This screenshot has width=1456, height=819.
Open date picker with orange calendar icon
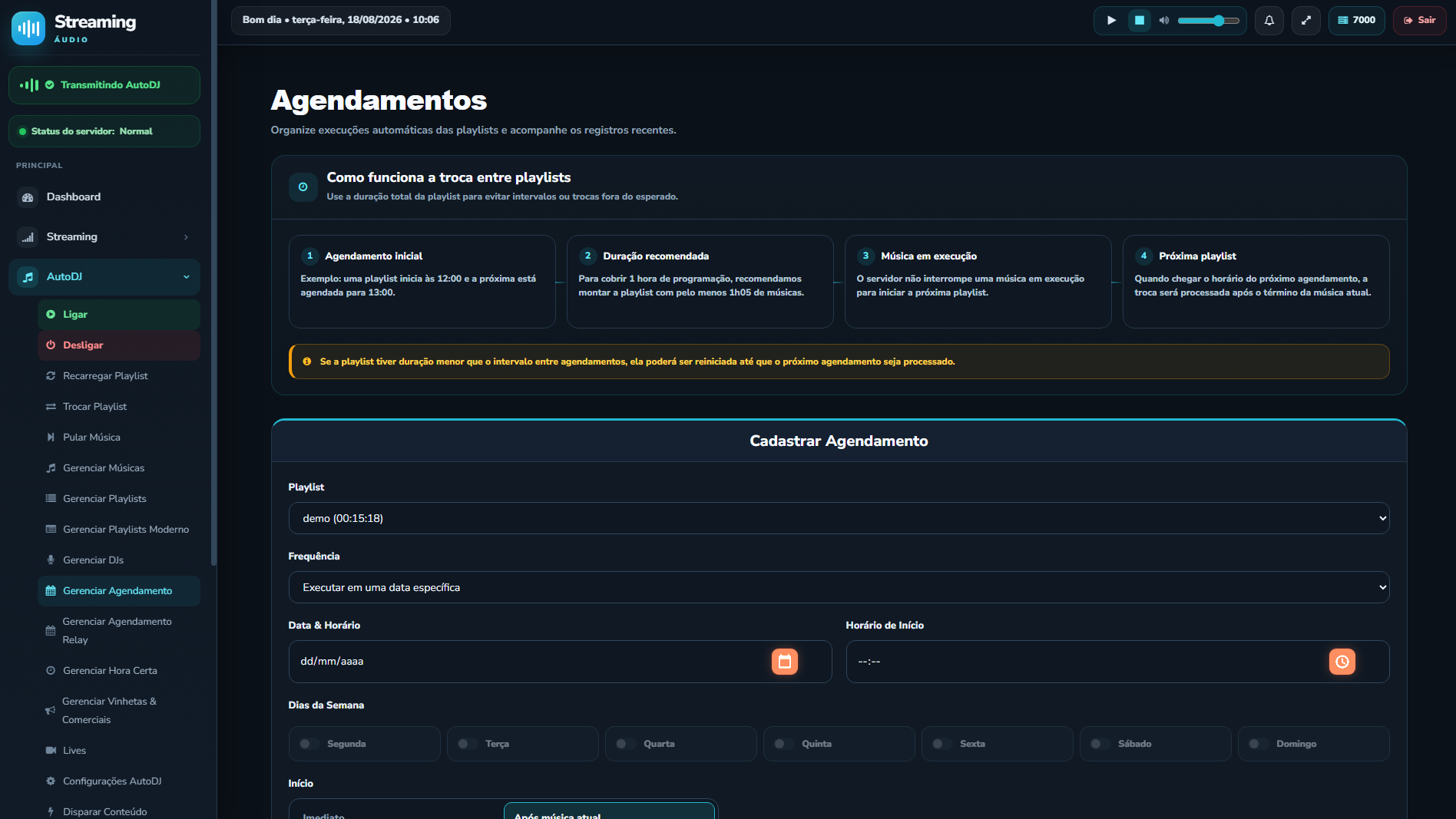785,662
